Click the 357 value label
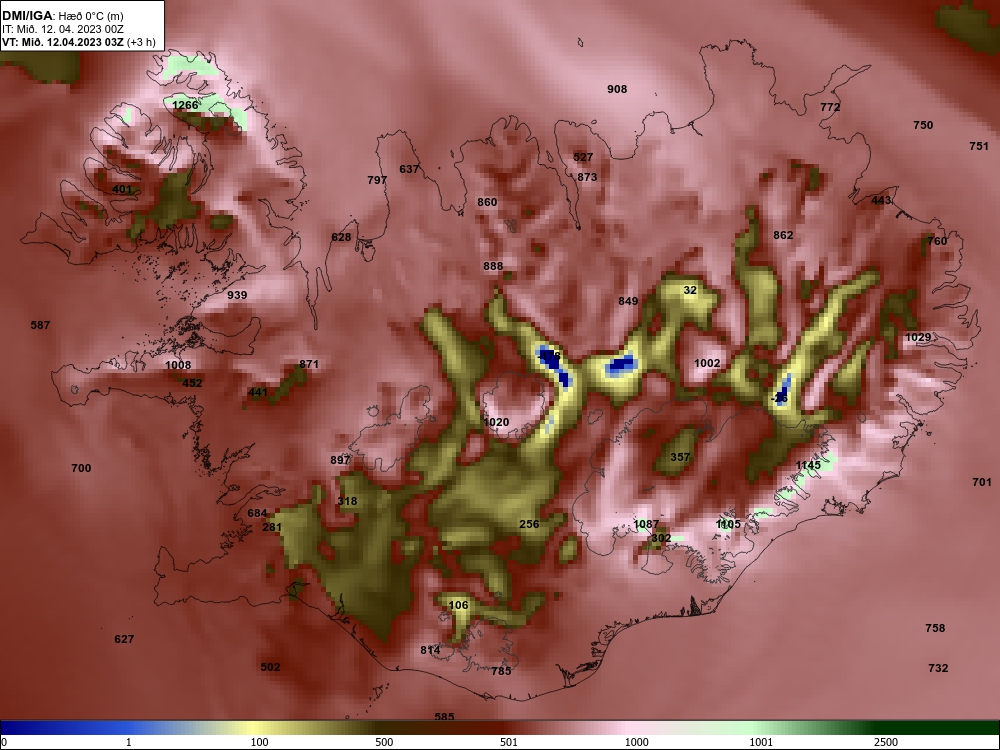Viewport: 1000px width, 750px height. tap(680, 457)
